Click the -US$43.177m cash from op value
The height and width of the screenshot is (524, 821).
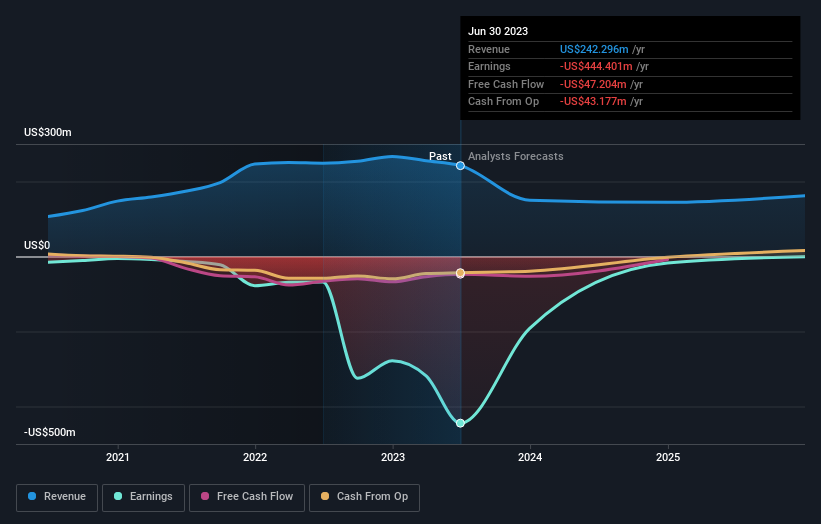click(593, 102)
